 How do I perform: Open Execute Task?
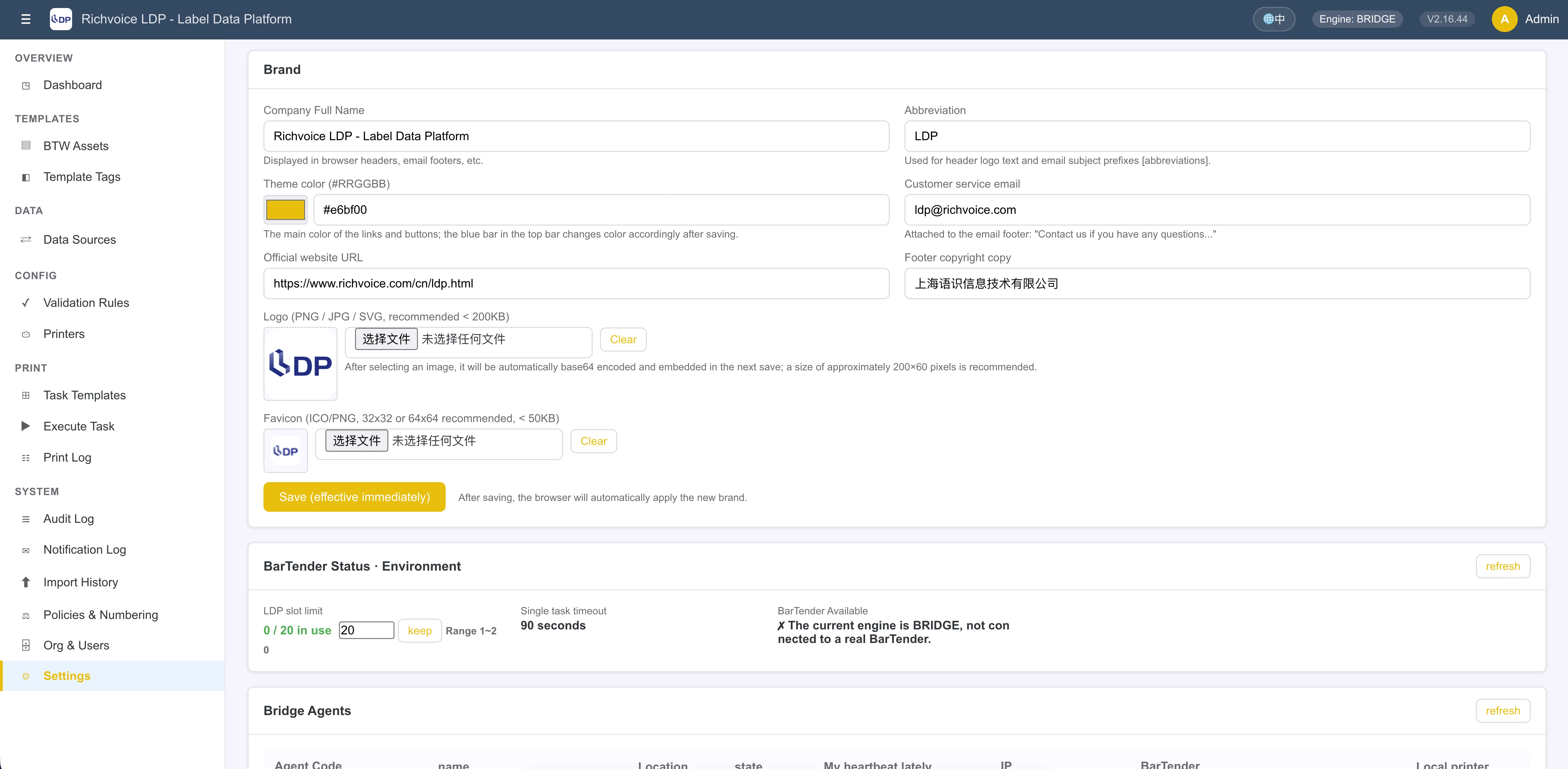(x=112, y=426)
